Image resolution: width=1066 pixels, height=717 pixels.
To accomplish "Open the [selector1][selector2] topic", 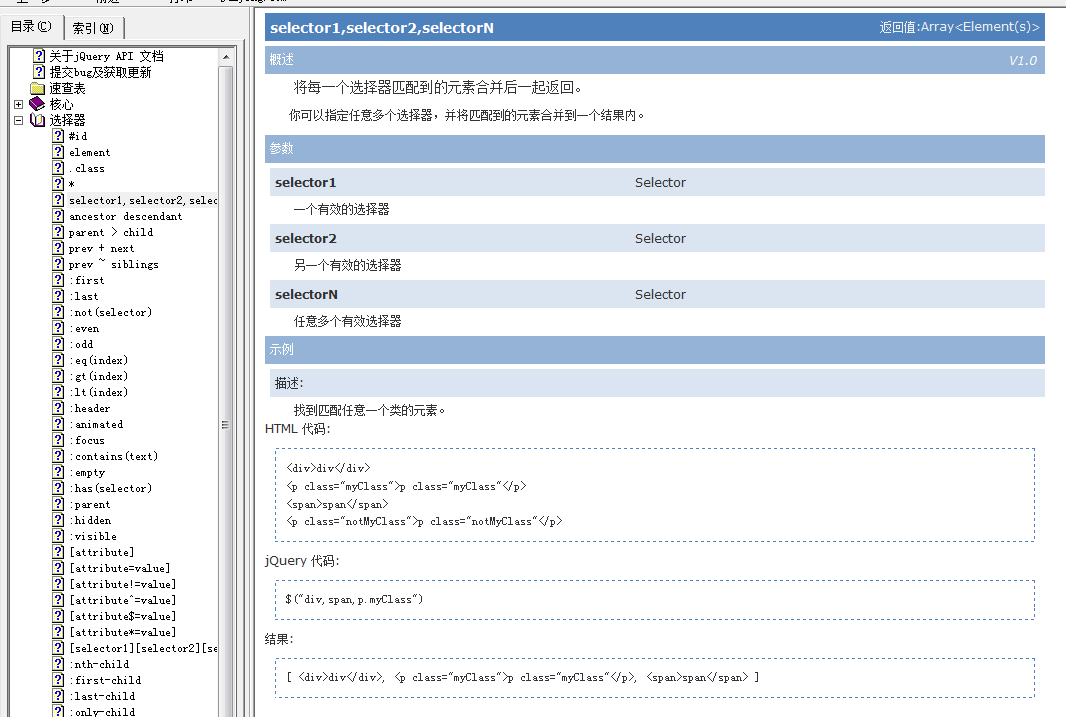I will [x=143, y=648].
